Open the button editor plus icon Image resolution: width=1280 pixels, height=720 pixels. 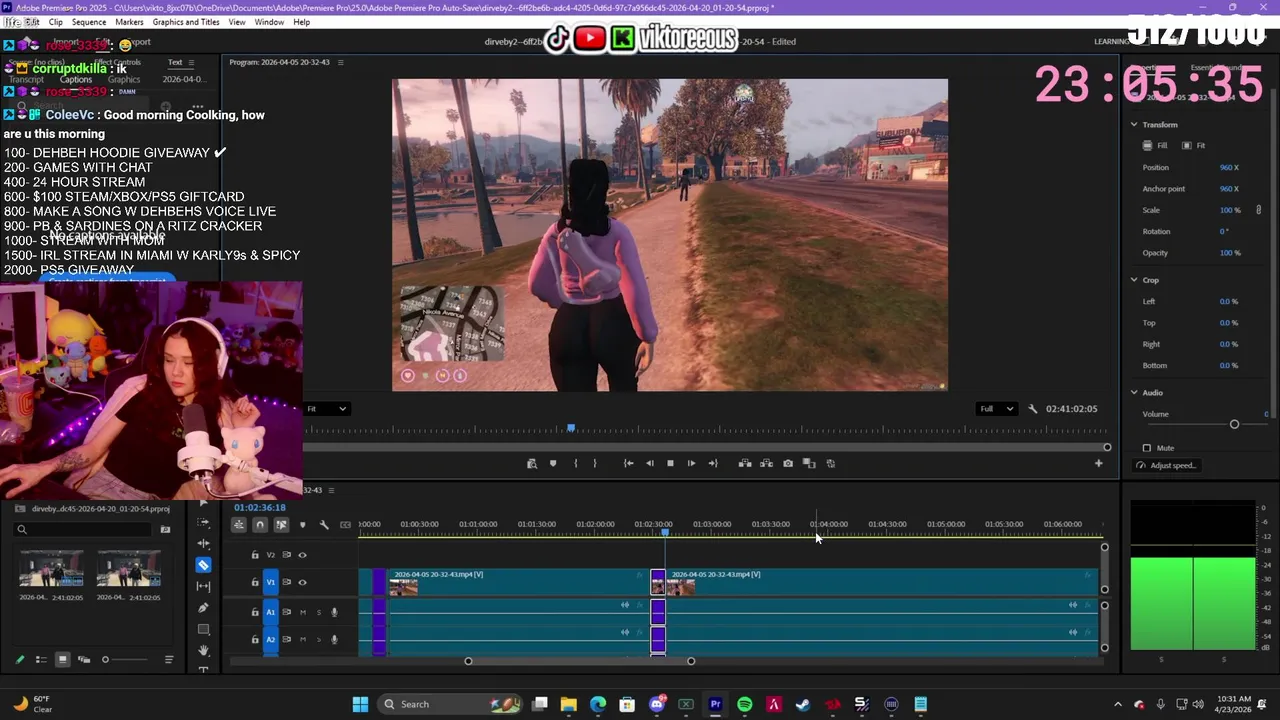click(x=1098, y=463)
